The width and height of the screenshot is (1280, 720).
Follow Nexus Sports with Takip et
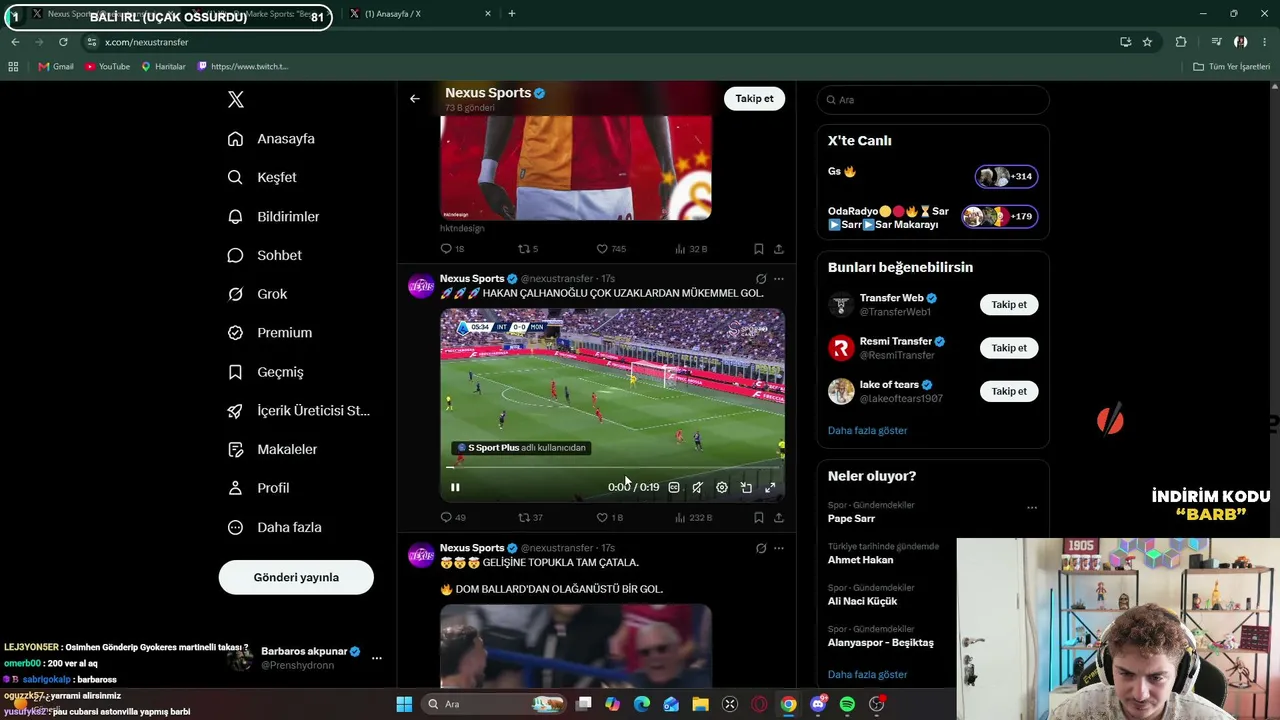pos(754,98)
